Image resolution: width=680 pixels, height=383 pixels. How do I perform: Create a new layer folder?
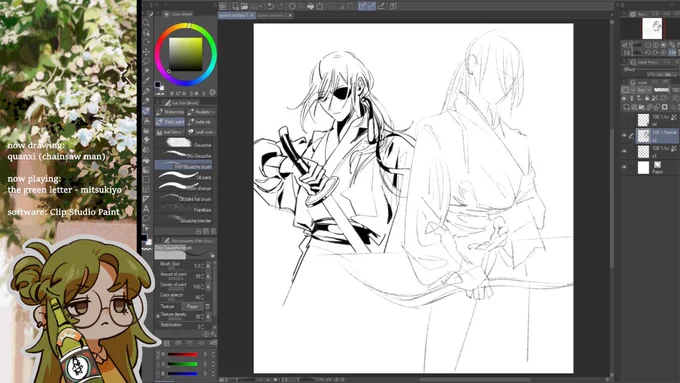(641, 107)
